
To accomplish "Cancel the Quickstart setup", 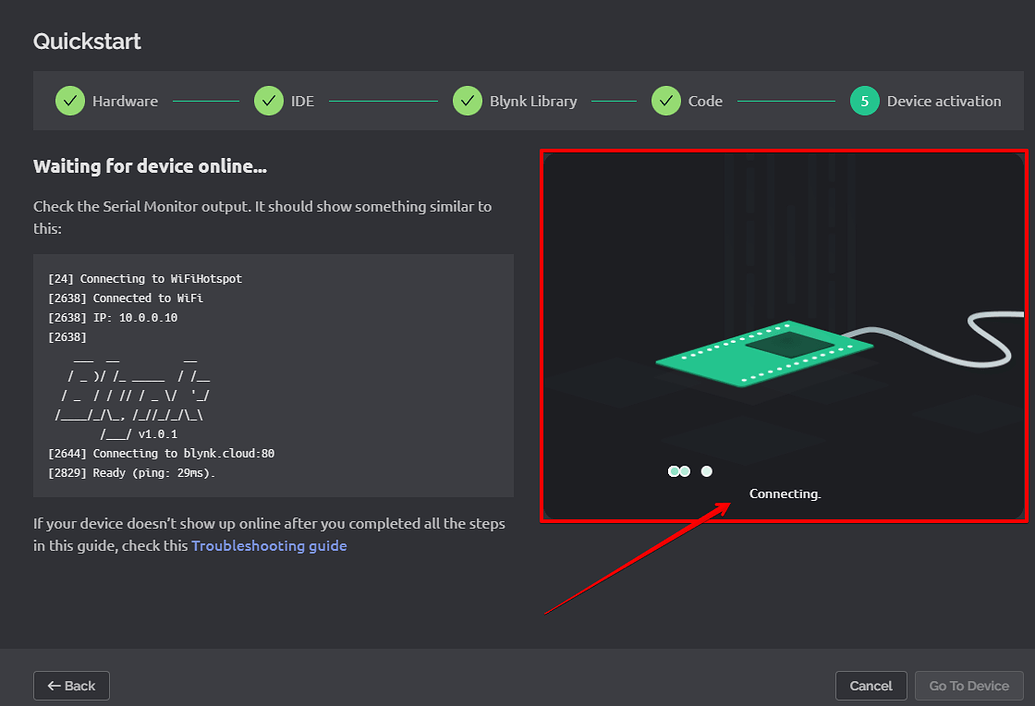I will pos(870,685).
